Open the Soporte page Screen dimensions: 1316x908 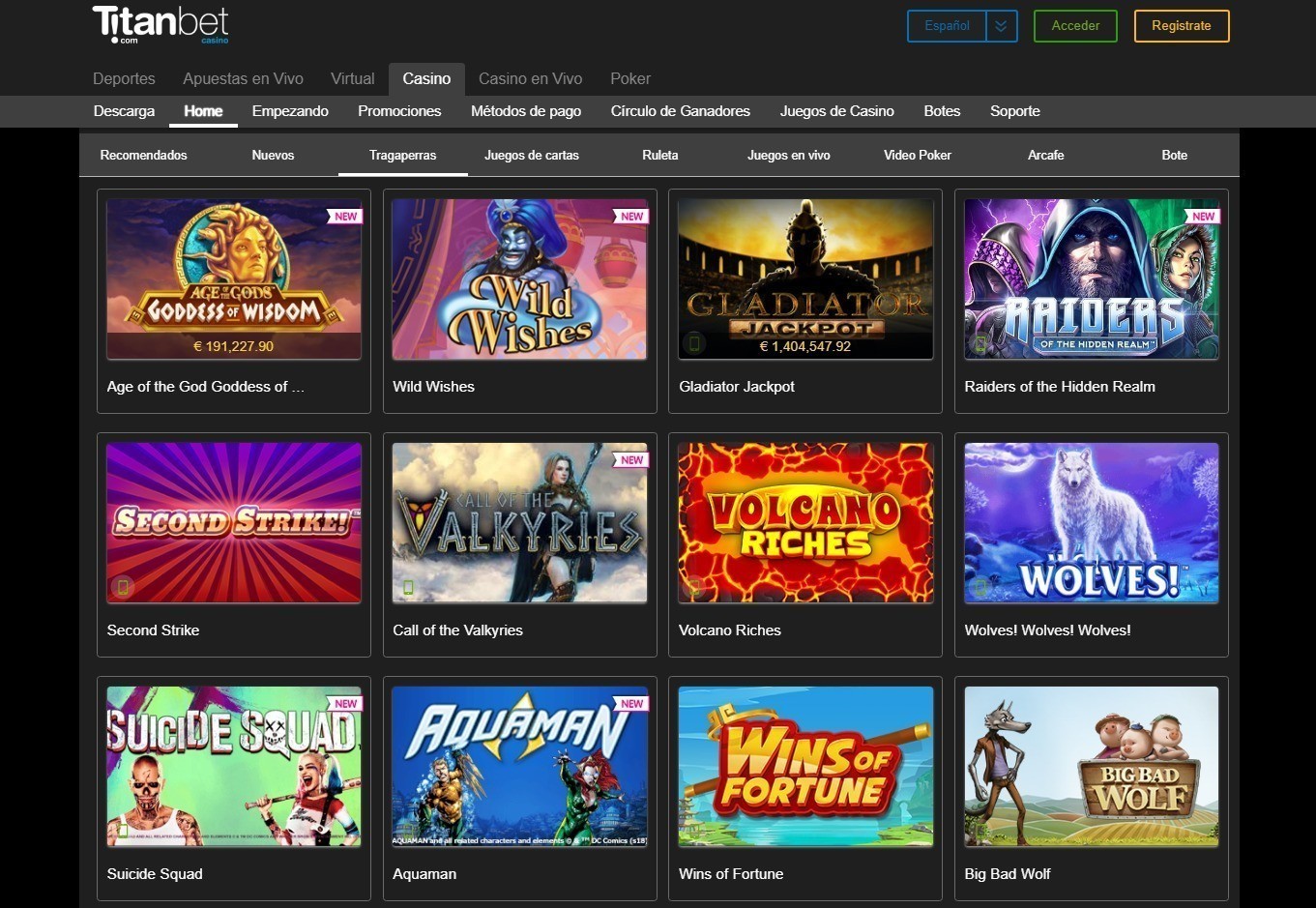pos(1015,111)
